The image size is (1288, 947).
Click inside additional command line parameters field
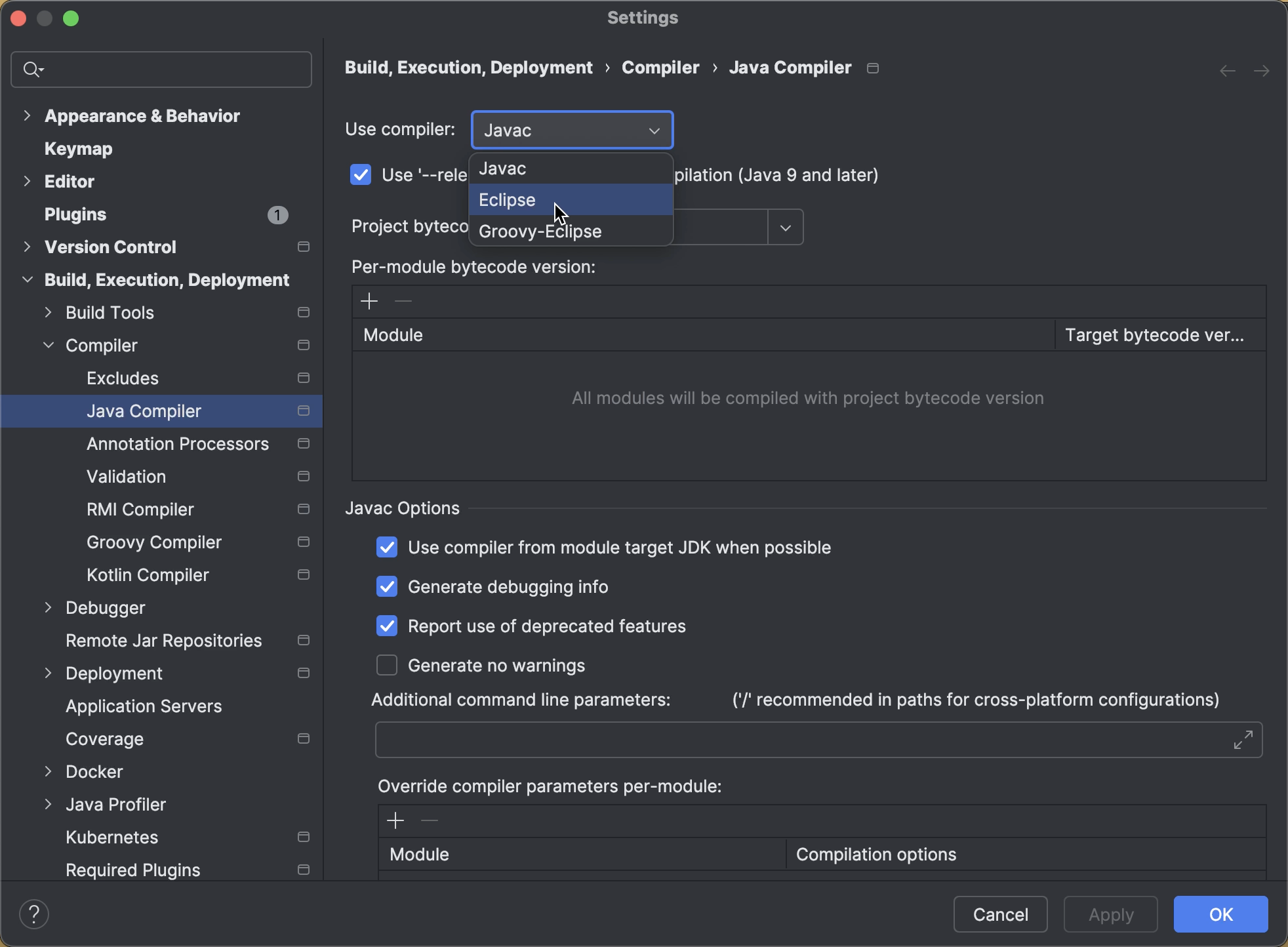[787, 740]
